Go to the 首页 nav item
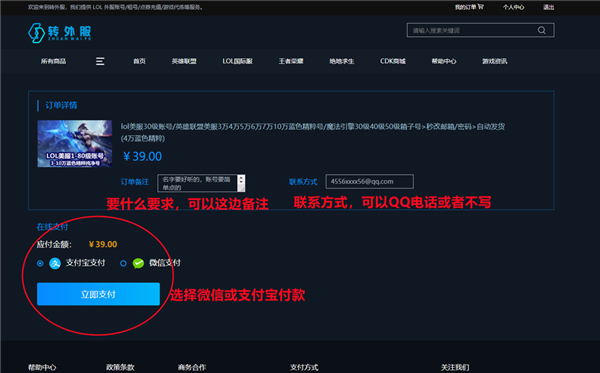 (x=139, y=61)
